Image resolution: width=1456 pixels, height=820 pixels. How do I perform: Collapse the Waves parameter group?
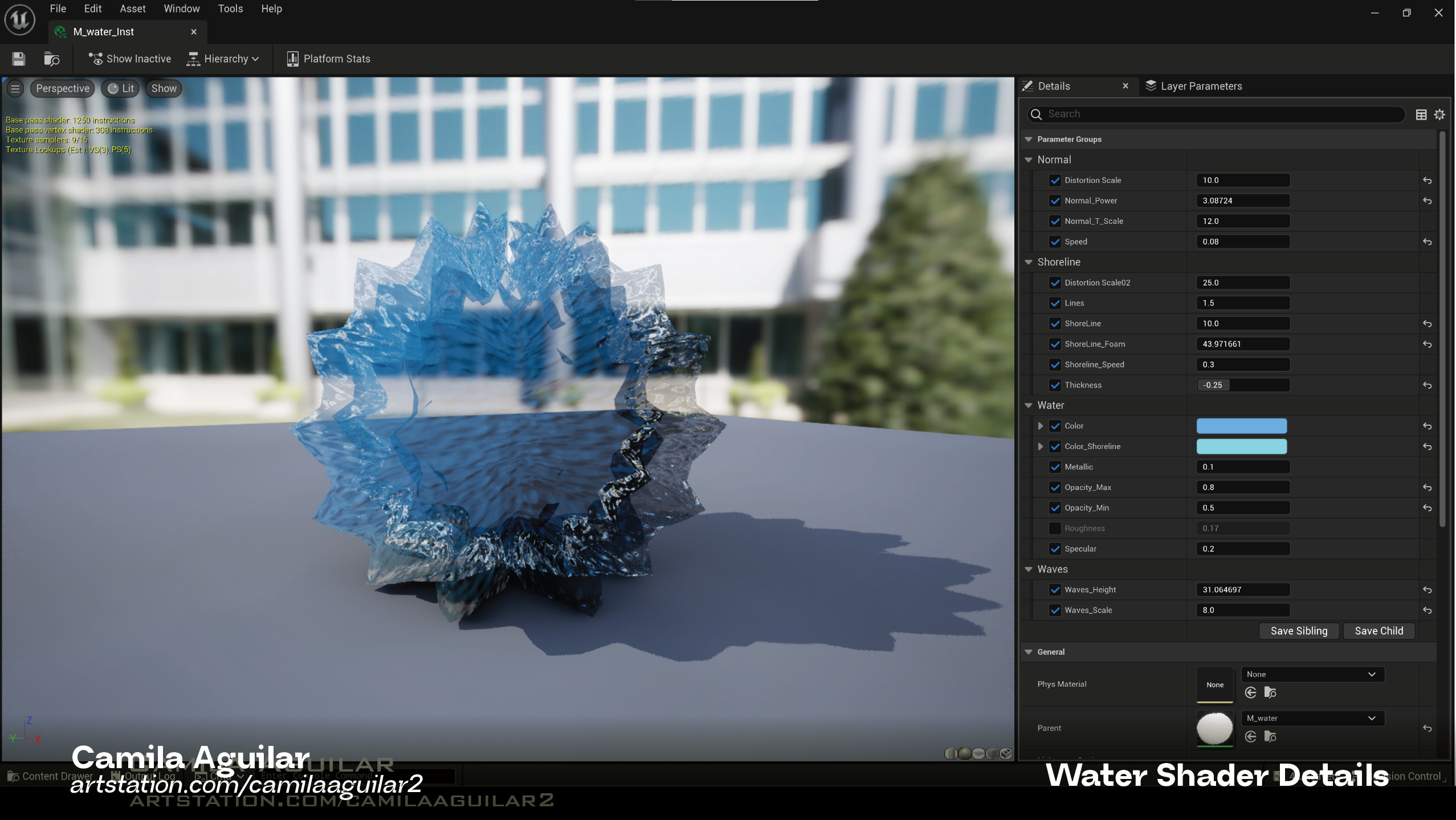(x=1029, y=569)
